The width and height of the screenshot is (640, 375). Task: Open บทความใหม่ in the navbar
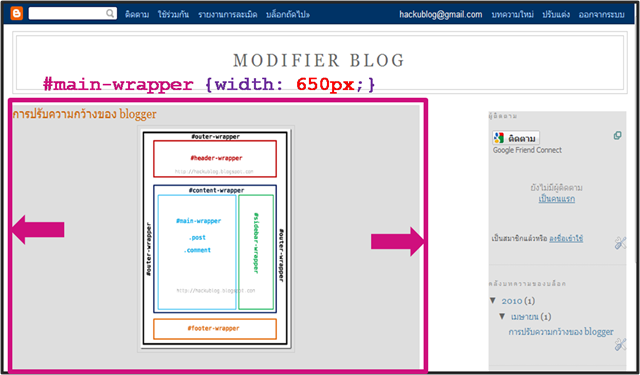513,15
